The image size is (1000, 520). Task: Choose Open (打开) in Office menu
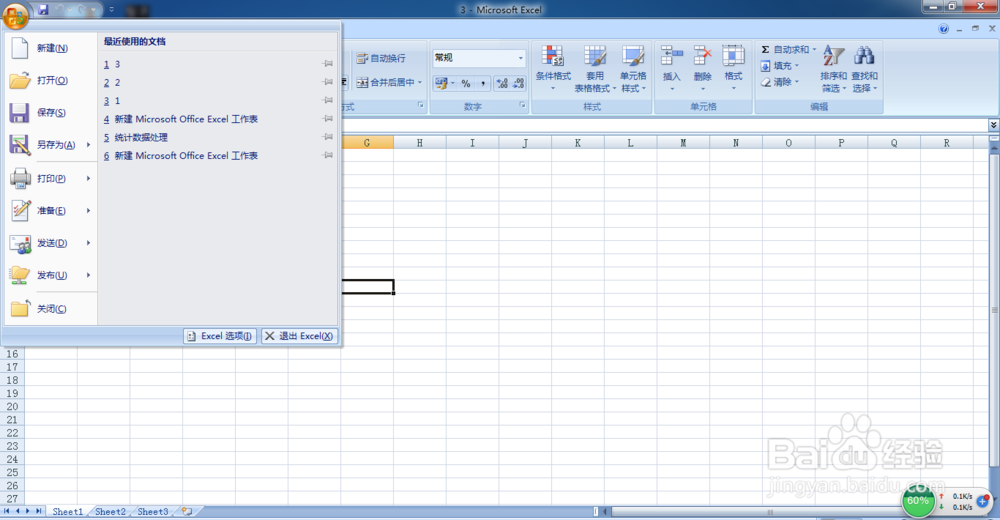[50, 80]
